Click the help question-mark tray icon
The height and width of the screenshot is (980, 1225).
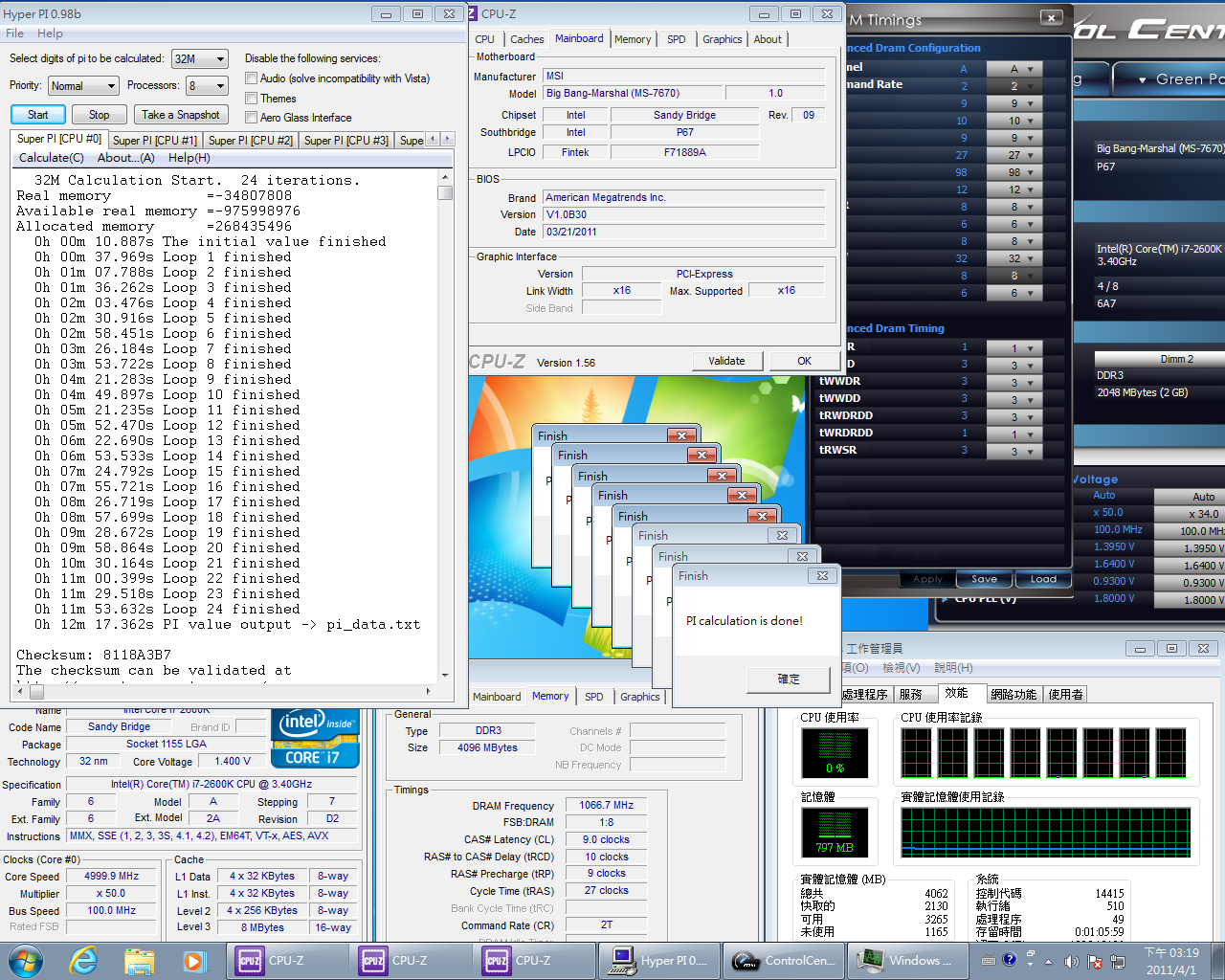click(x=1009, y=960)
